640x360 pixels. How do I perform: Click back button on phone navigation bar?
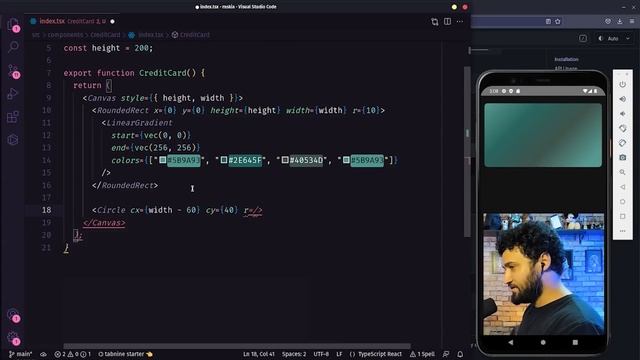coord(511,342)
